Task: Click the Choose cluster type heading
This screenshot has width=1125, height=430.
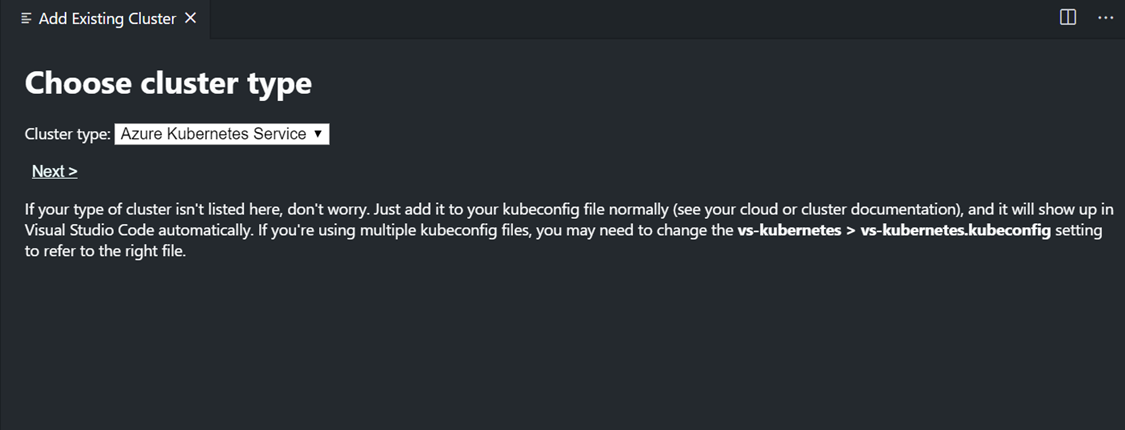Action: [x=168, y=83]
